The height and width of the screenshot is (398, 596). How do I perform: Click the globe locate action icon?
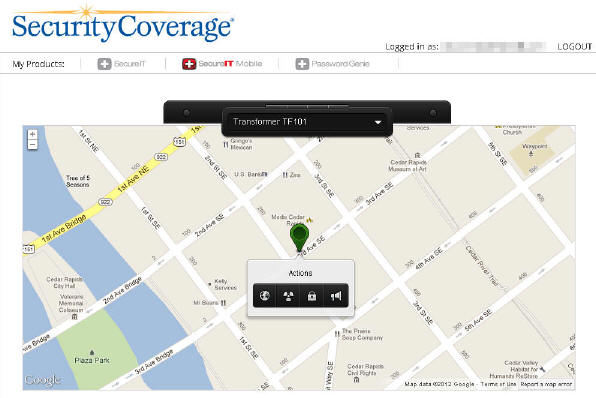point(265,296)
